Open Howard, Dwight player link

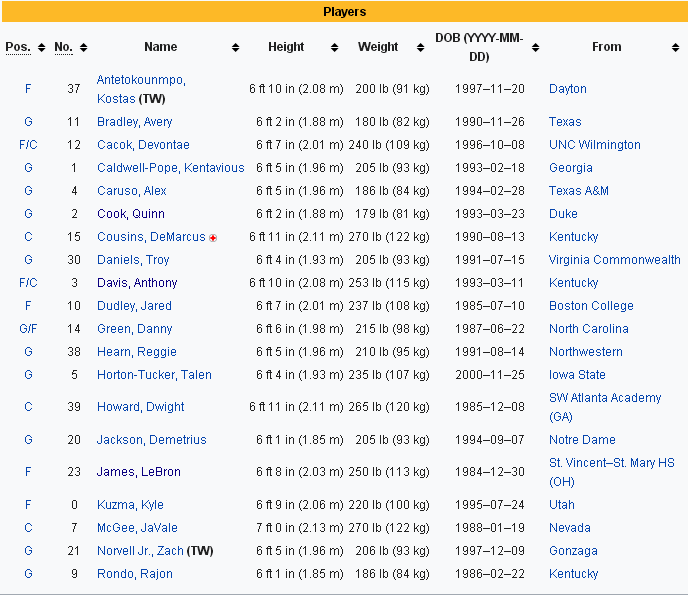[x=140, y=407]
